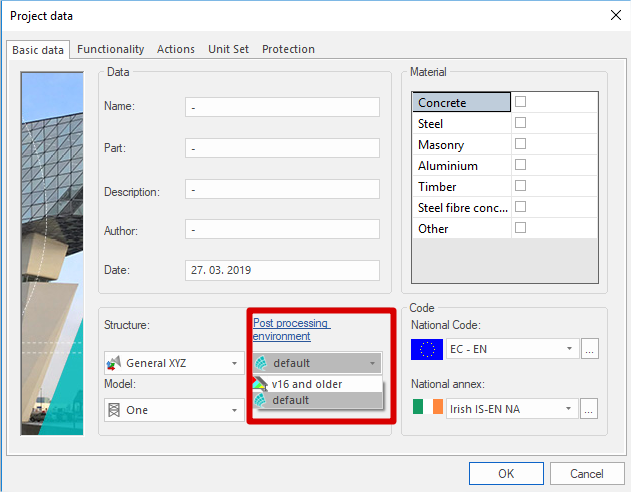This screenshot has width=631, height=492.
Task: Tick the Steel material checkbox
Action: click(520, 123)
